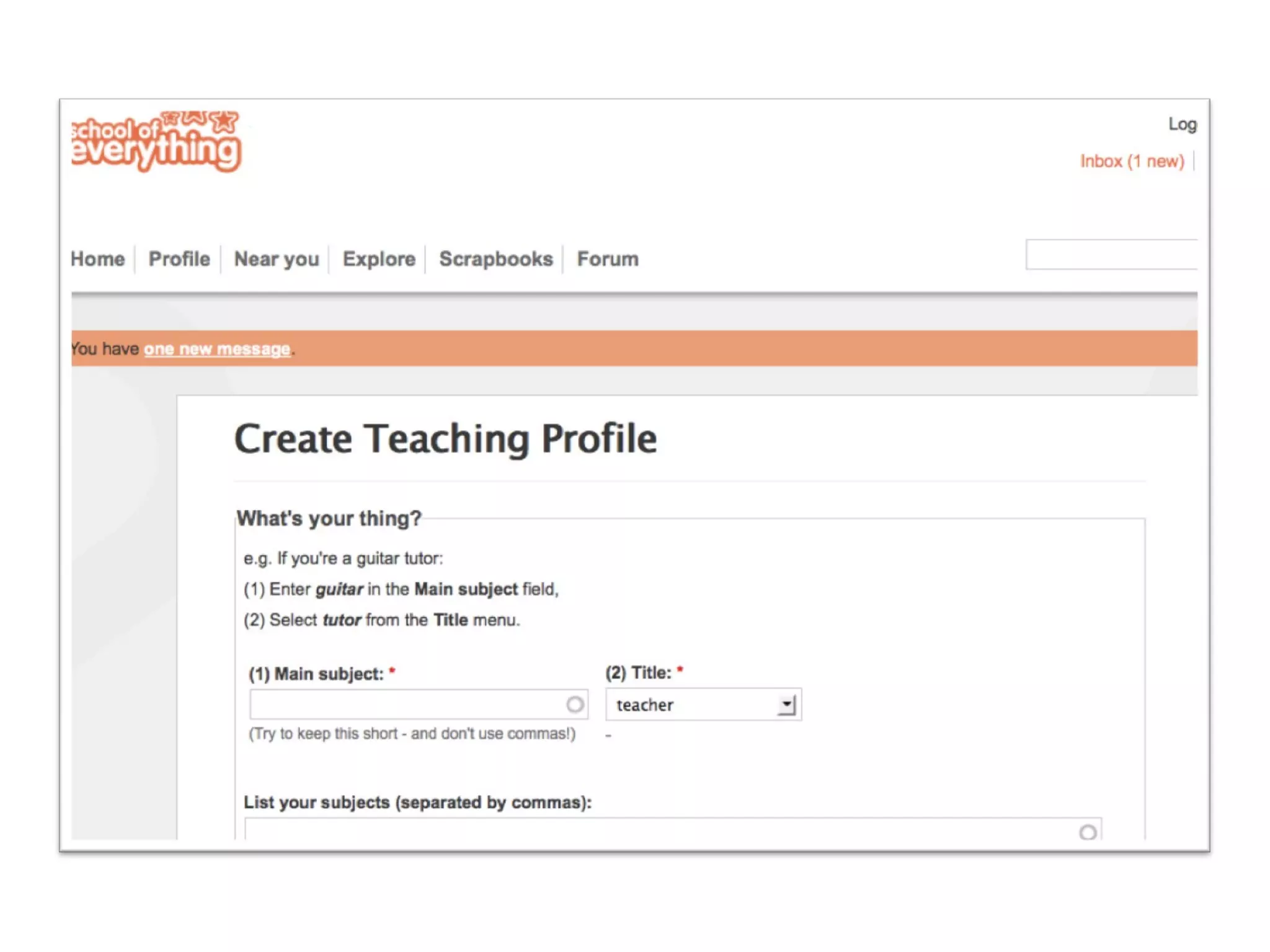Screen dimensions: 1270x952
Task: Click the one new message link
Action: tap(217, 349)
